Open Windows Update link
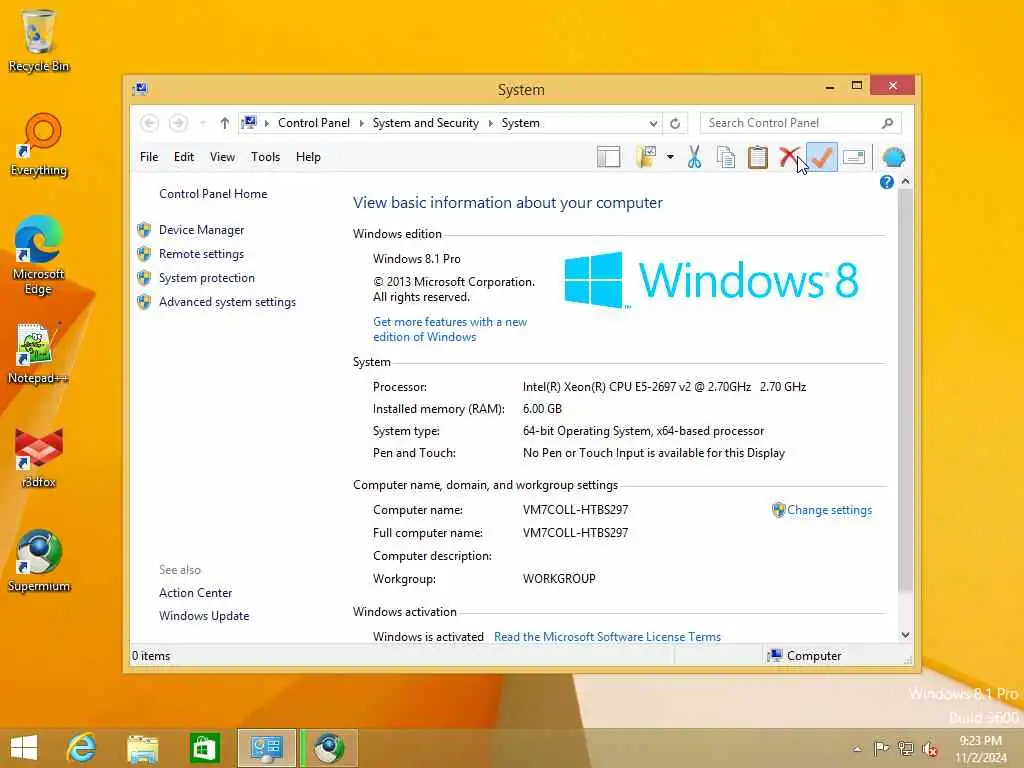 pos(204,616)
